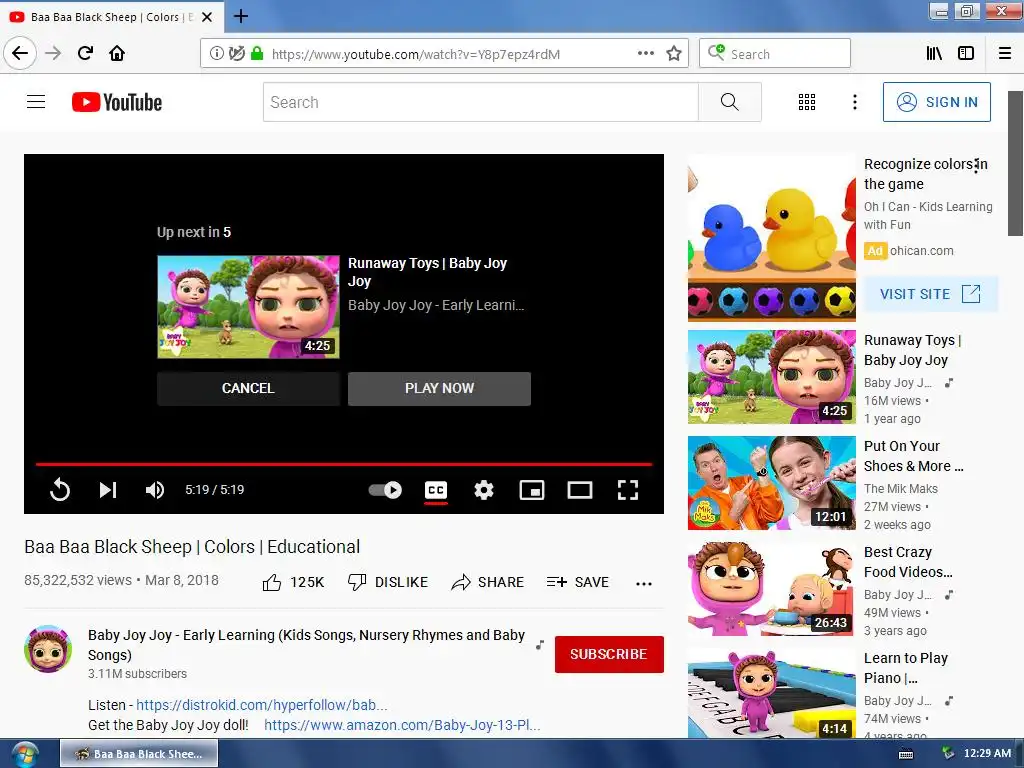Toggle the autoplay switch in player
Viewport: 1024px width, 768px height.
point(385,490)
